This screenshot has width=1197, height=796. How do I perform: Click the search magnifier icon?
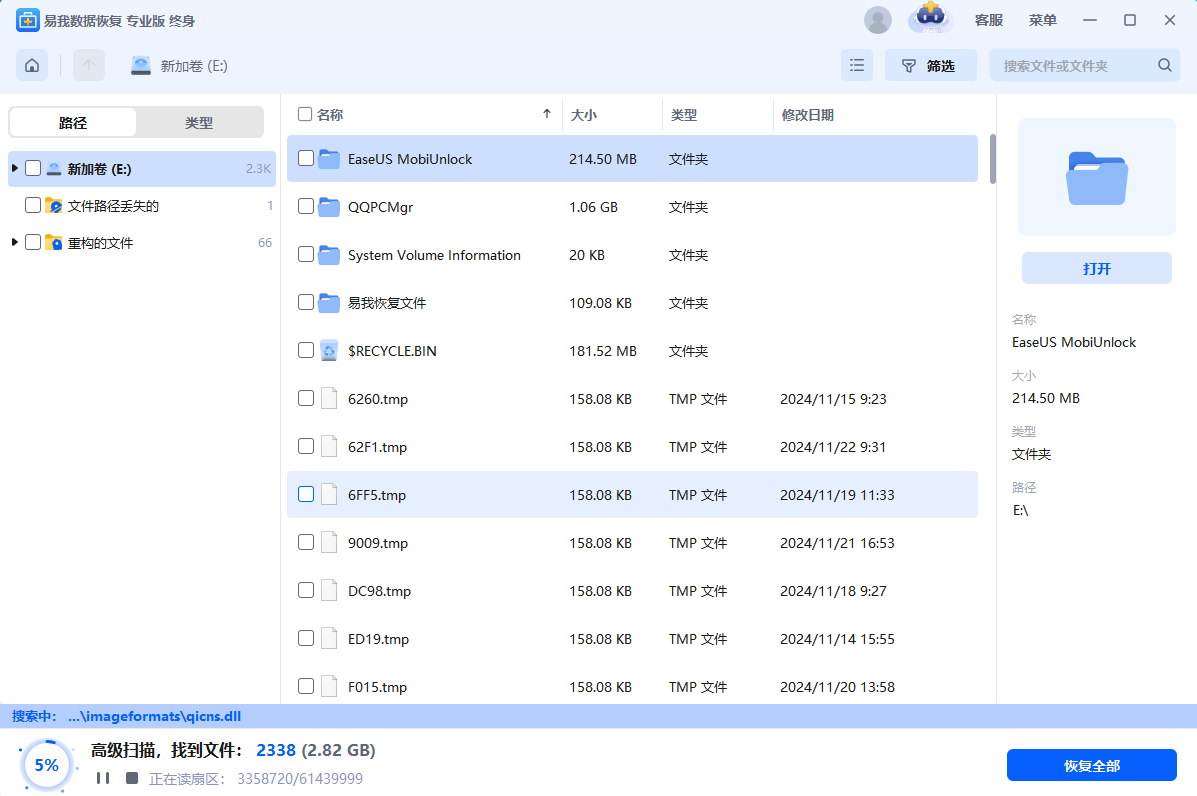[x=1164, y=66]
